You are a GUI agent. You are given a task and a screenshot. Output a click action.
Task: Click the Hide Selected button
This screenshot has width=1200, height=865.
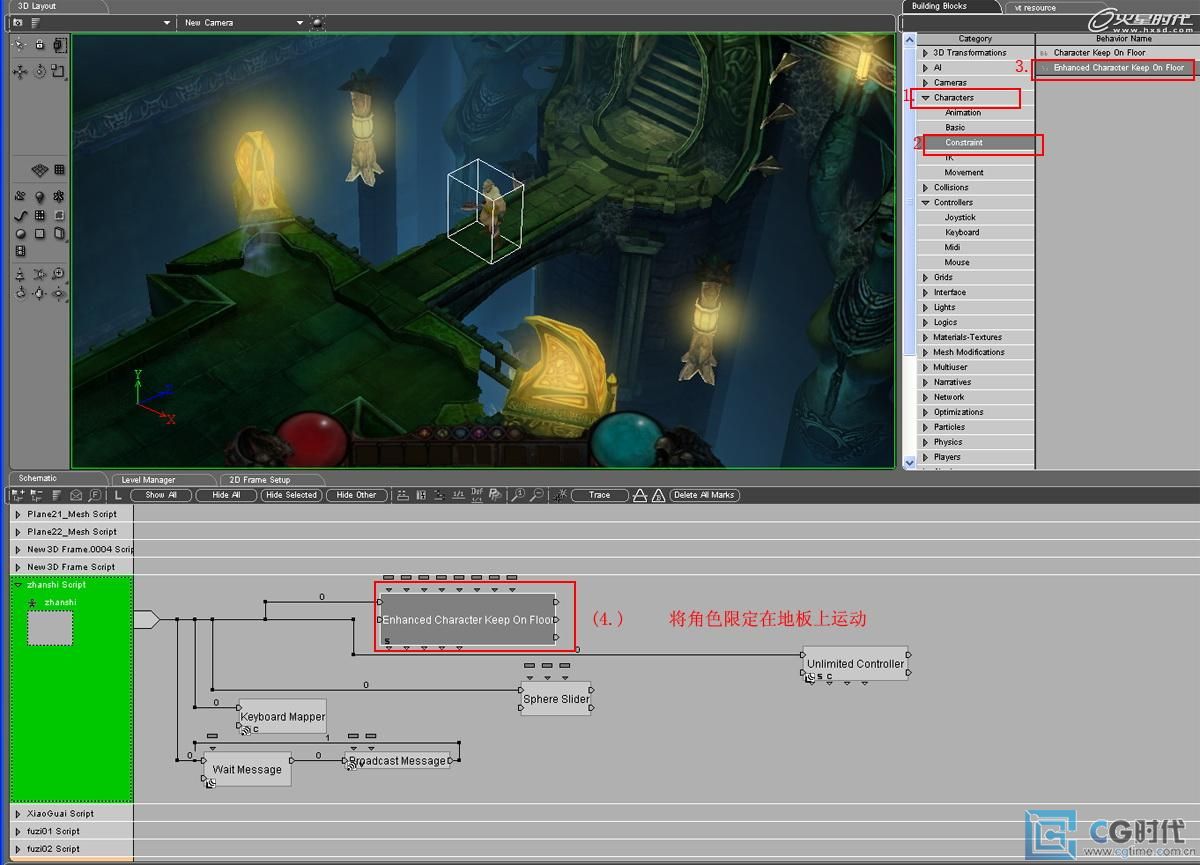(x=291, y=495)
